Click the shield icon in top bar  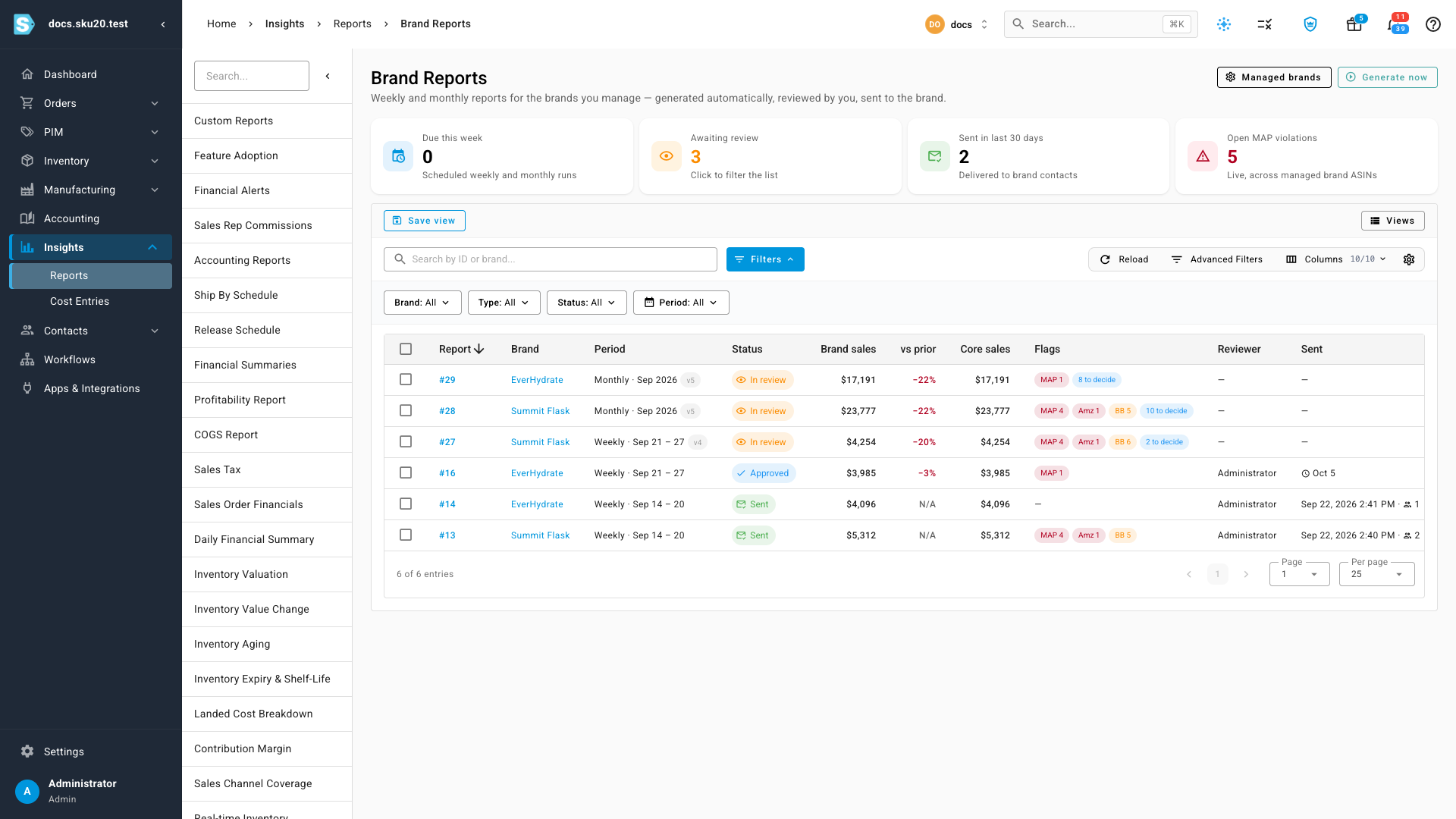click(1310, 24)
